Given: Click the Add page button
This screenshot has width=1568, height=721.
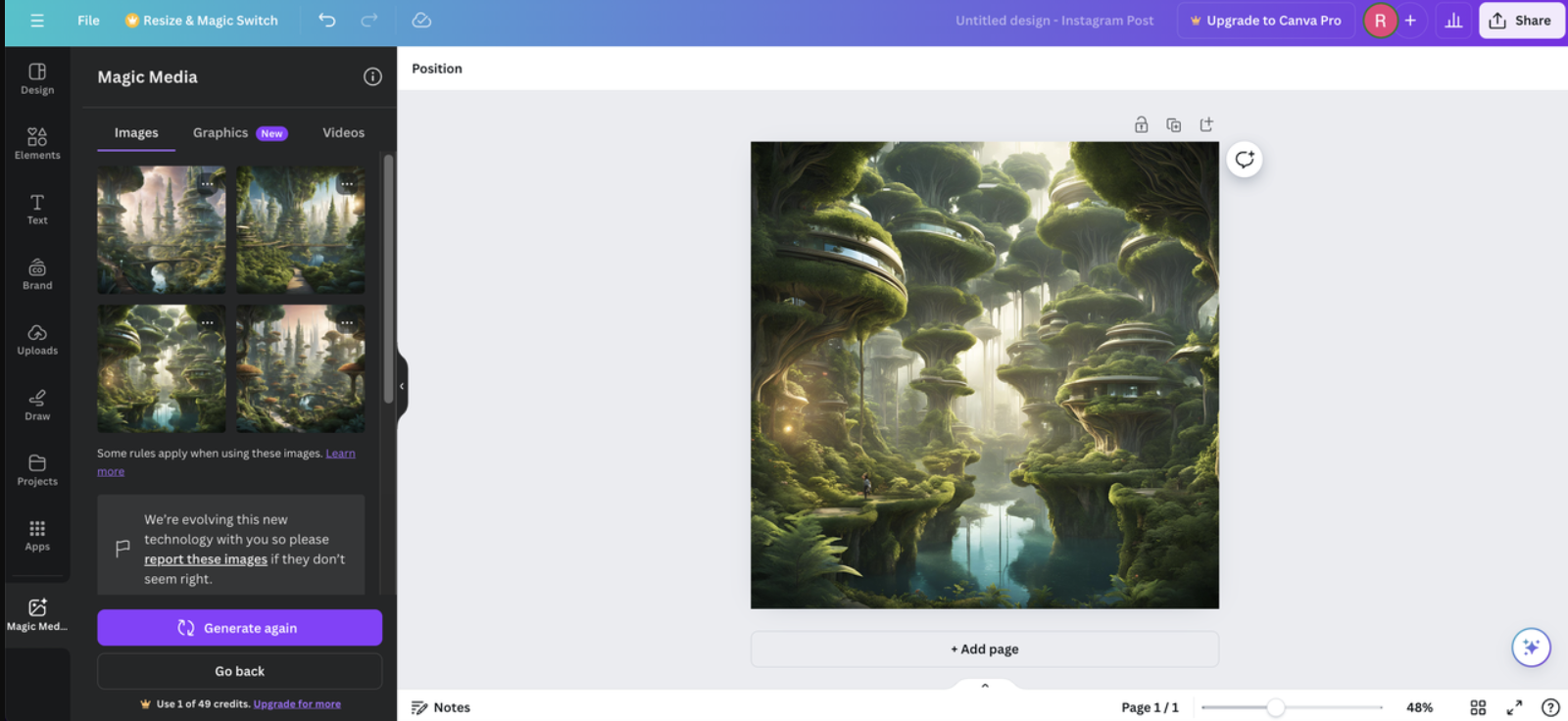Looking at the screenshot, I should [x=985, y=649].
